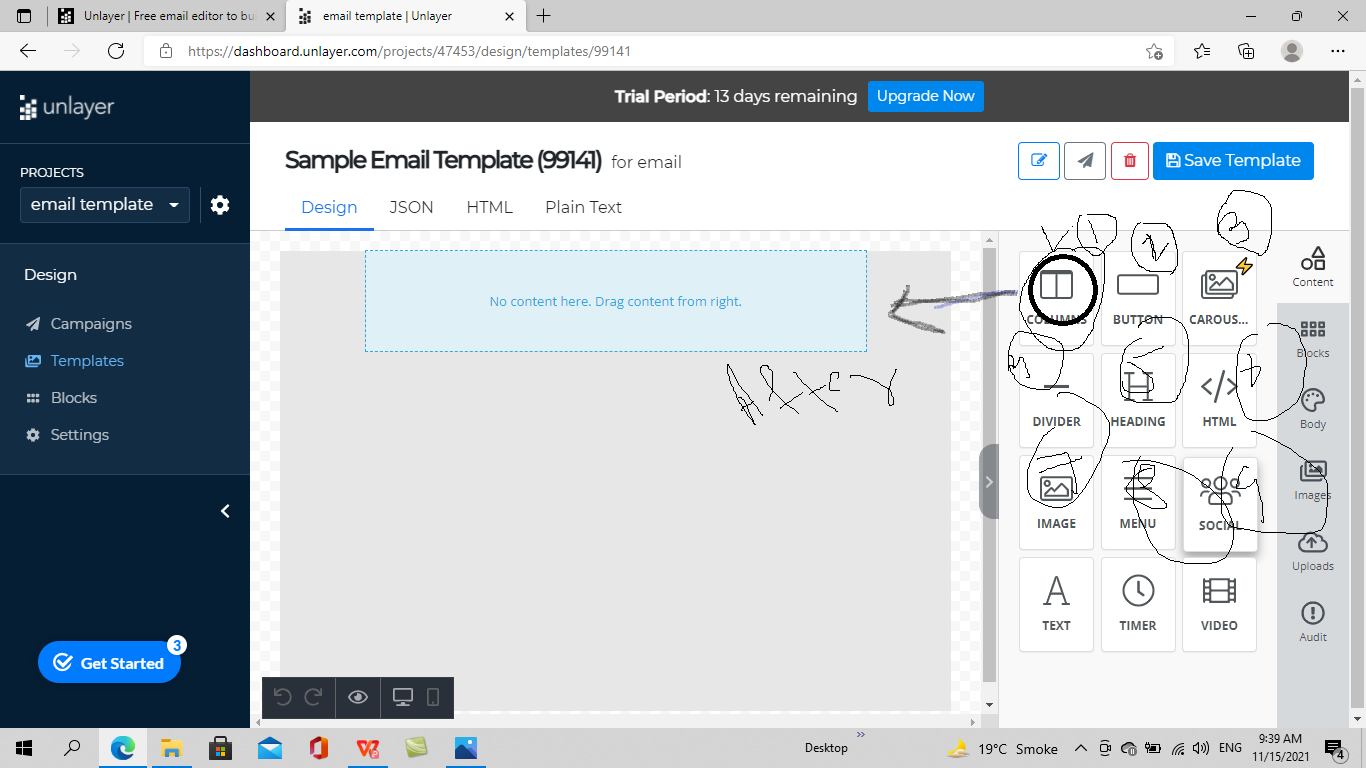Collapse the left navigation sidebar

pyautogui.click(x=225, y=511)
